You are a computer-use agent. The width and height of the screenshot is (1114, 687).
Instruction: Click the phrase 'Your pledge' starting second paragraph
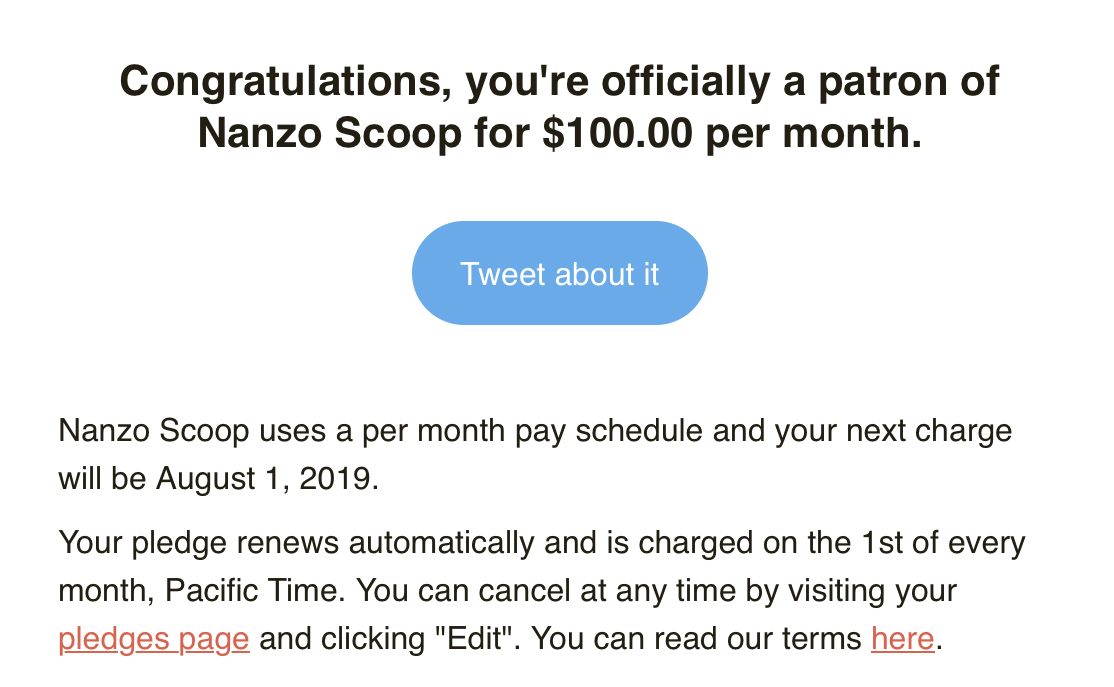(142, 543)
